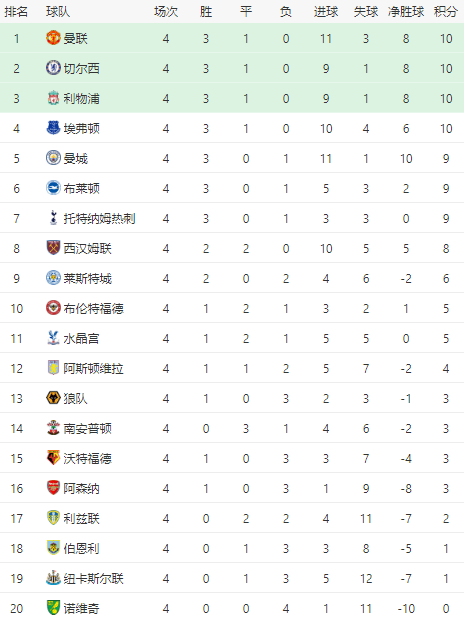Click the Everton badge icon
This screenshot has width=464, height=619.
tap(53, 128)
